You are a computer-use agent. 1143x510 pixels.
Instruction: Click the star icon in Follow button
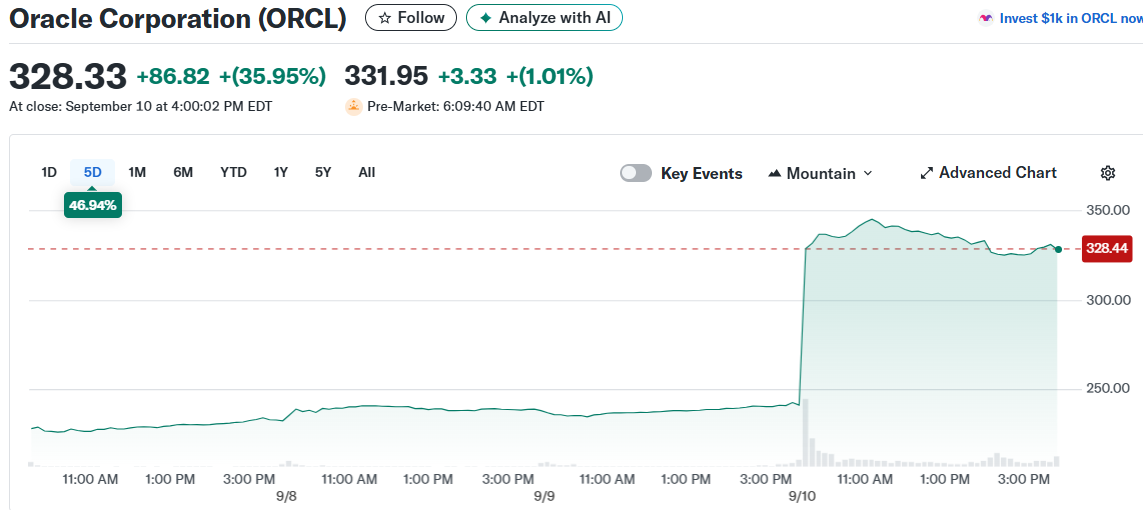pyautogui.click(x=385, y=18)
